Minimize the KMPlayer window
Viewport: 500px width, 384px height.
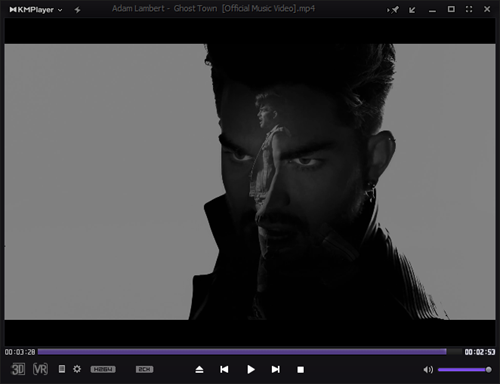[x=432, y=10]
